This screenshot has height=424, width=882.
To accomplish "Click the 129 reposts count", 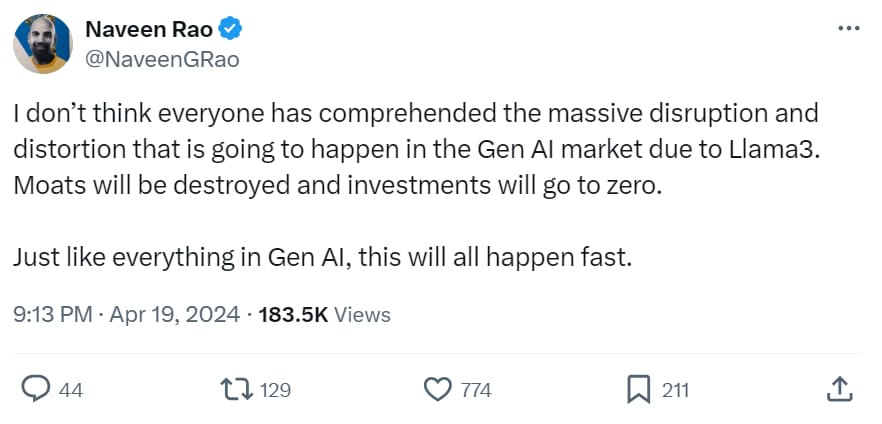I will 275,390.
